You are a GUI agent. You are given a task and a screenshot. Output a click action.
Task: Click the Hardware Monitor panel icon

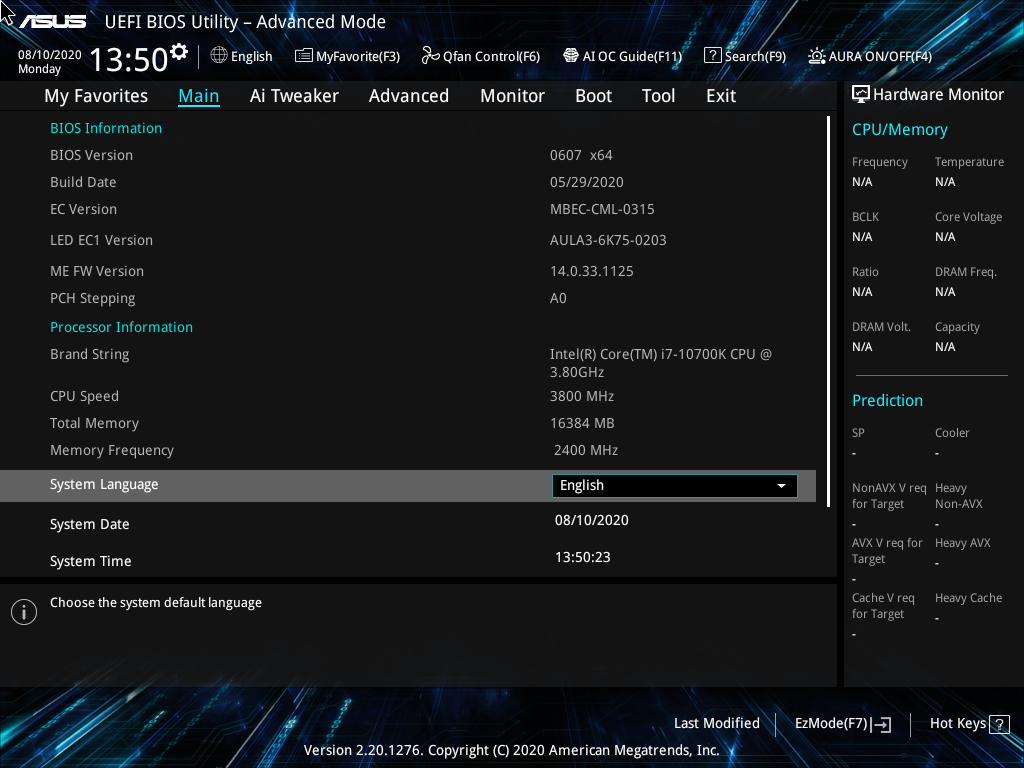(861, 93)
